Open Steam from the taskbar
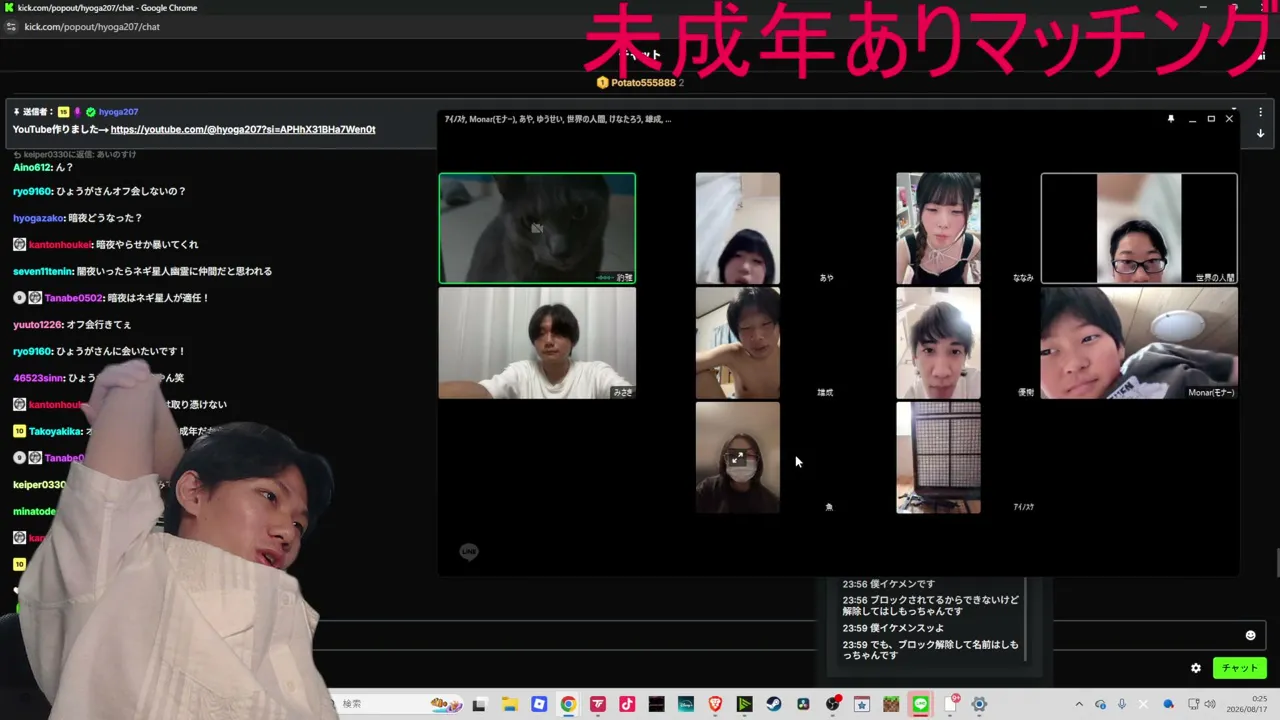Viewport: 1280px width, 720px height. coord(774,704)
